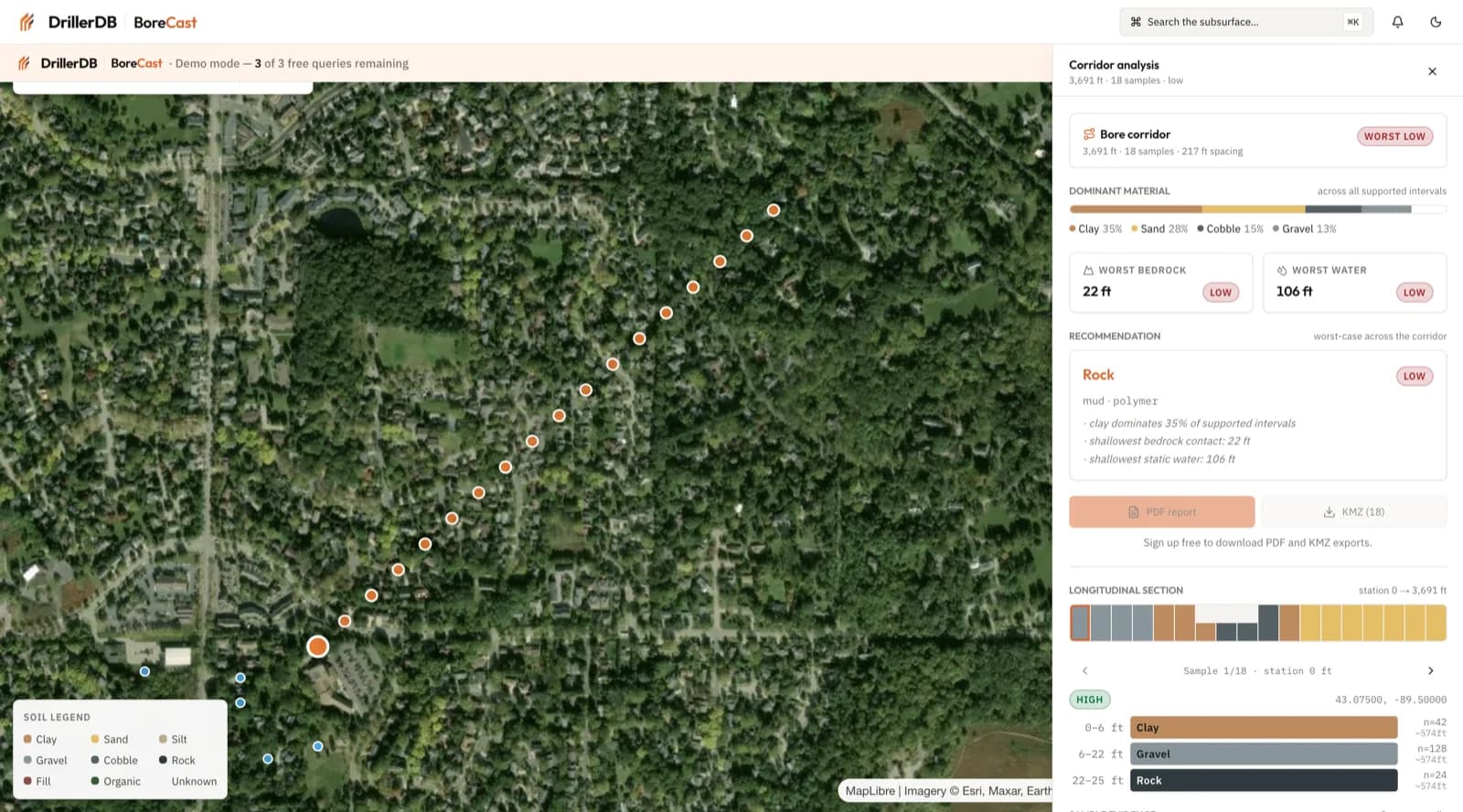Select first segment of longitudinal section
The image size is (1463, 812).
(x=1080, y=623)
